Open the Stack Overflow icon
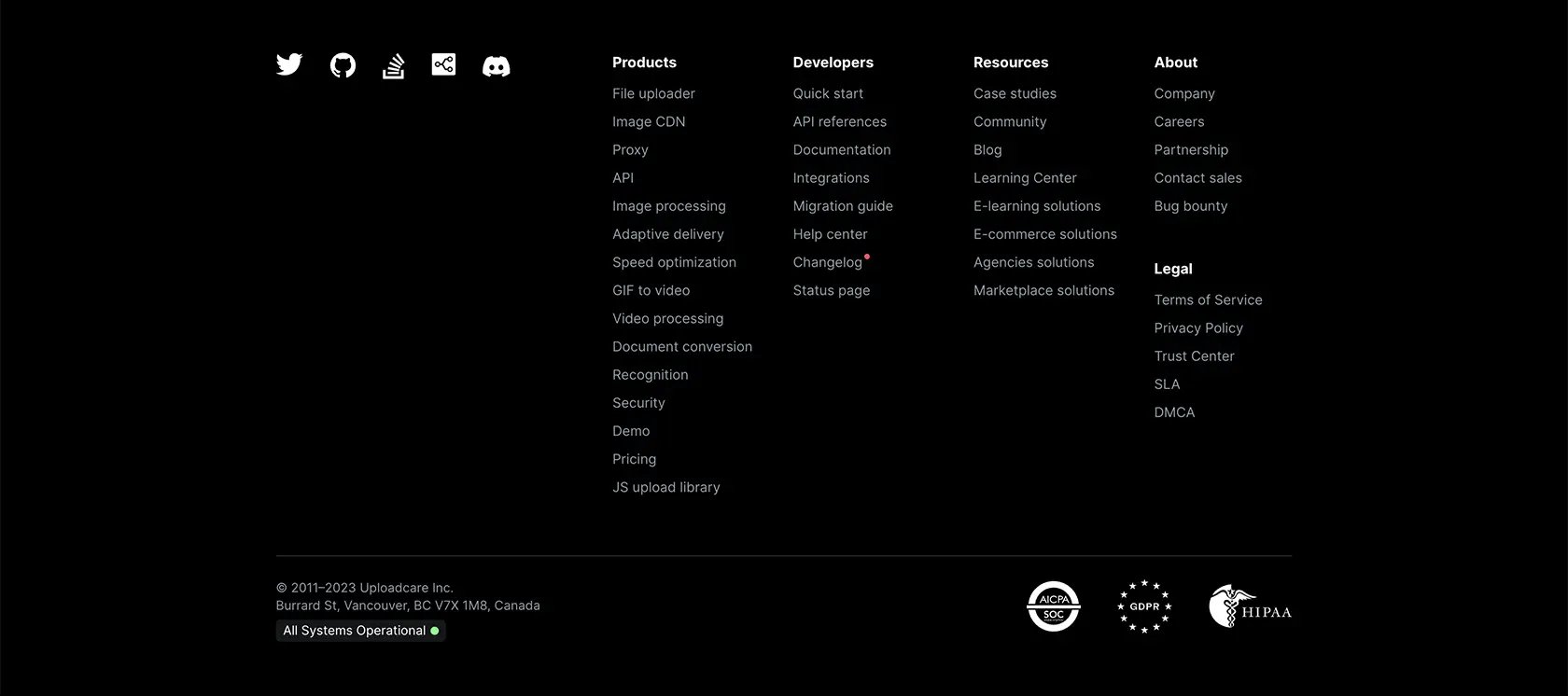 [393, 65]
